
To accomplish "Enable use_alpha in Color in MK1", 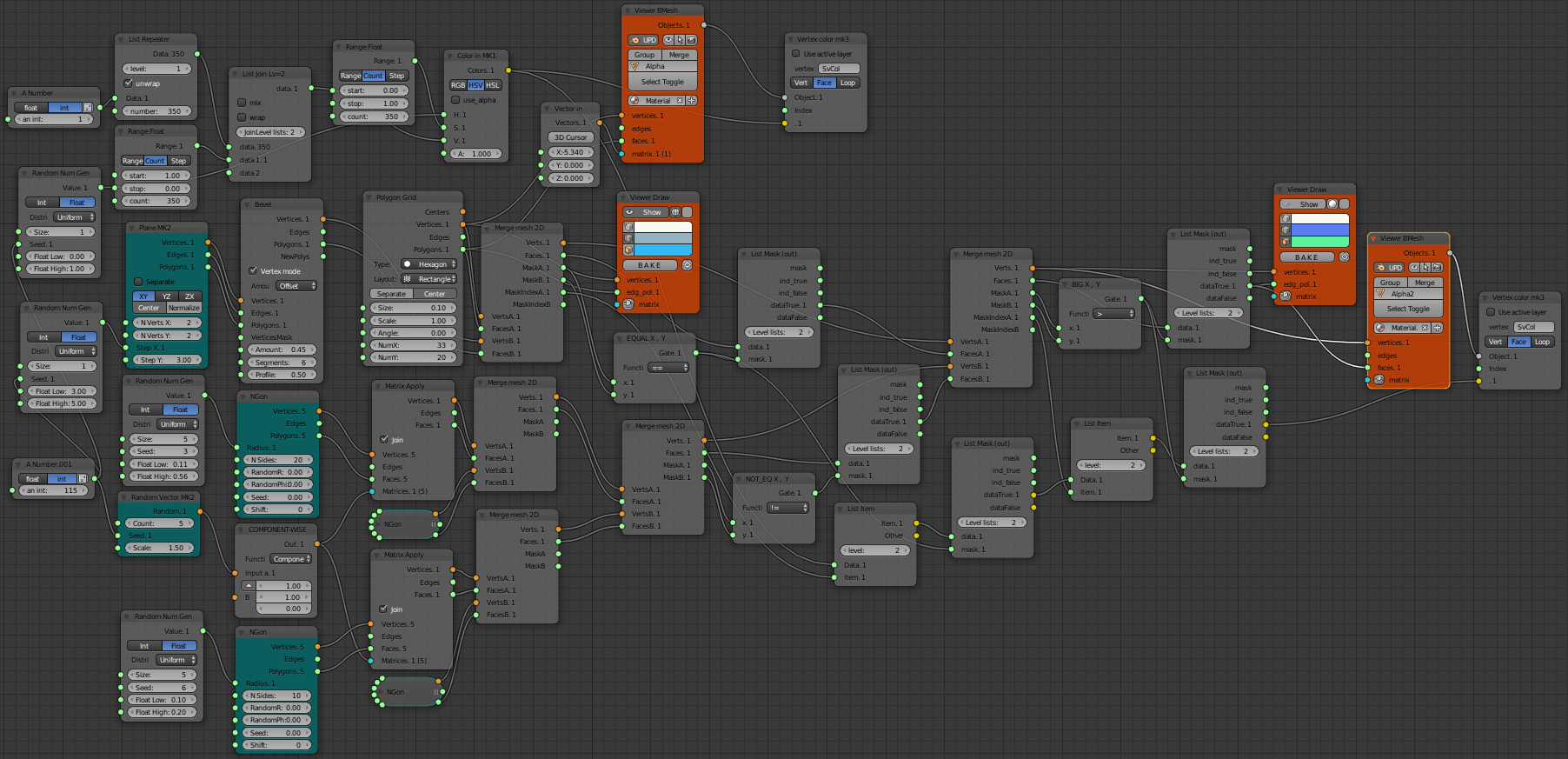I will point(455,100).
